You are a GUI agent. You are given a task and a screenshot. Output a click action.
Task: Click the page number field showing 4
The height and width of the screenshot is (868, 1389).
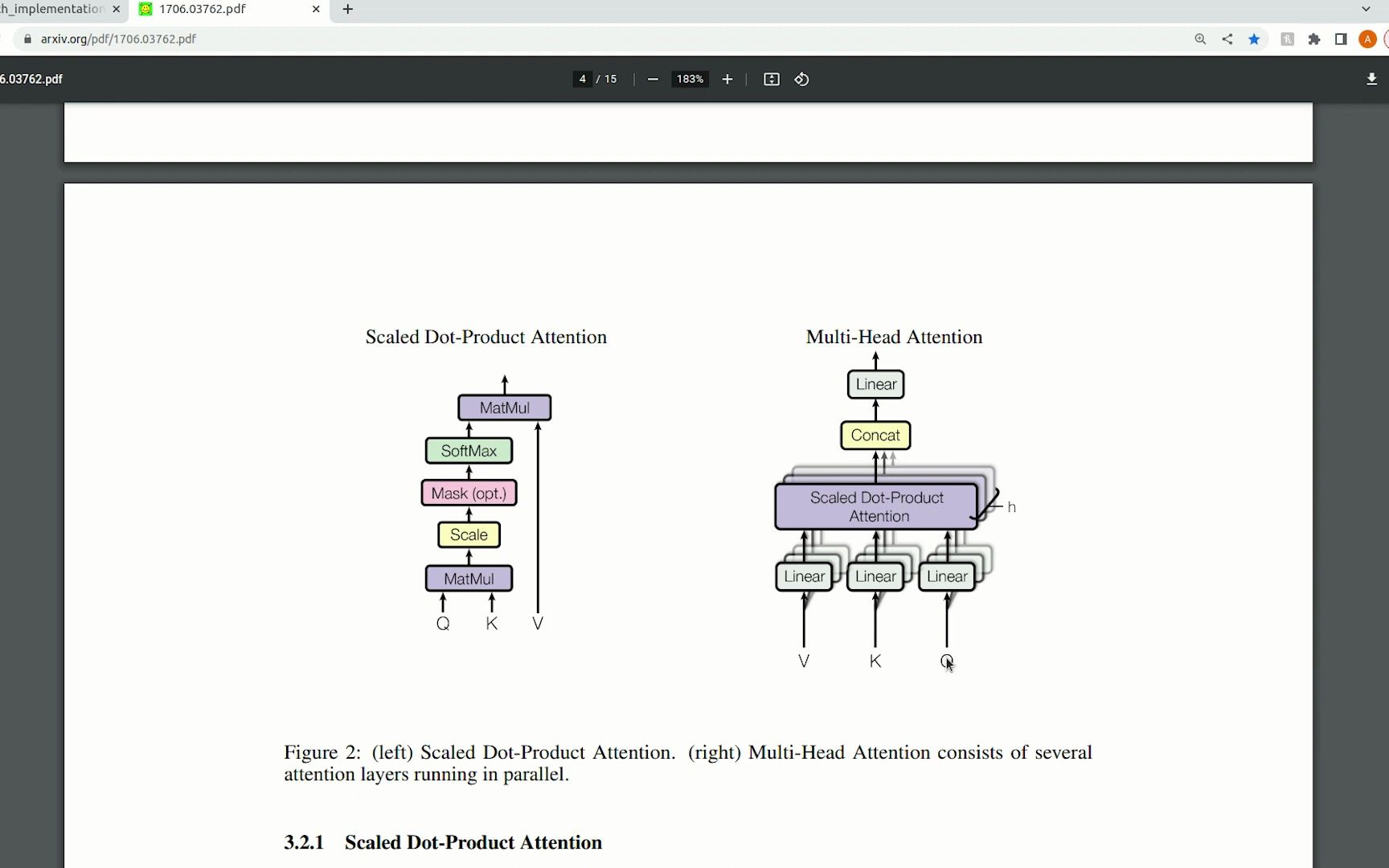click(582, 79)
